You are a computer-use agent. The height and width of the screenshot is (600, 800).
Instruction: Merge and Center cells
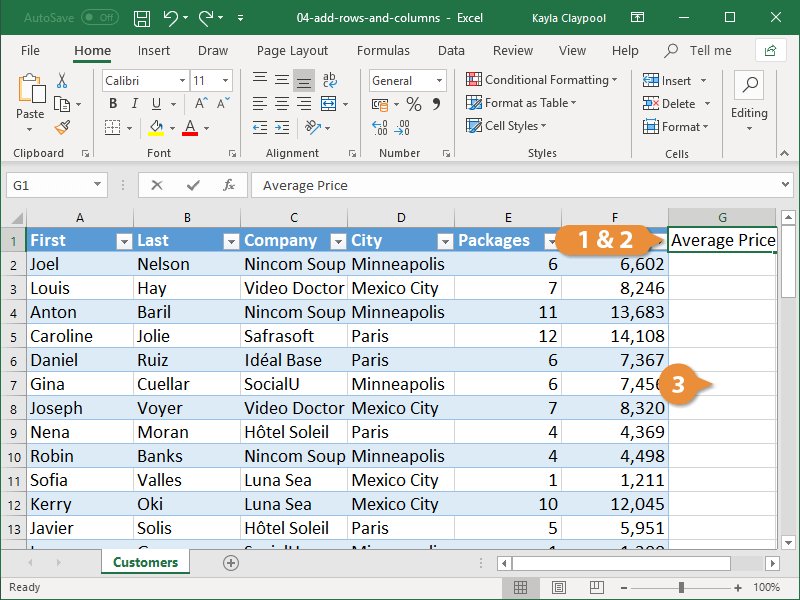point(329,104)
